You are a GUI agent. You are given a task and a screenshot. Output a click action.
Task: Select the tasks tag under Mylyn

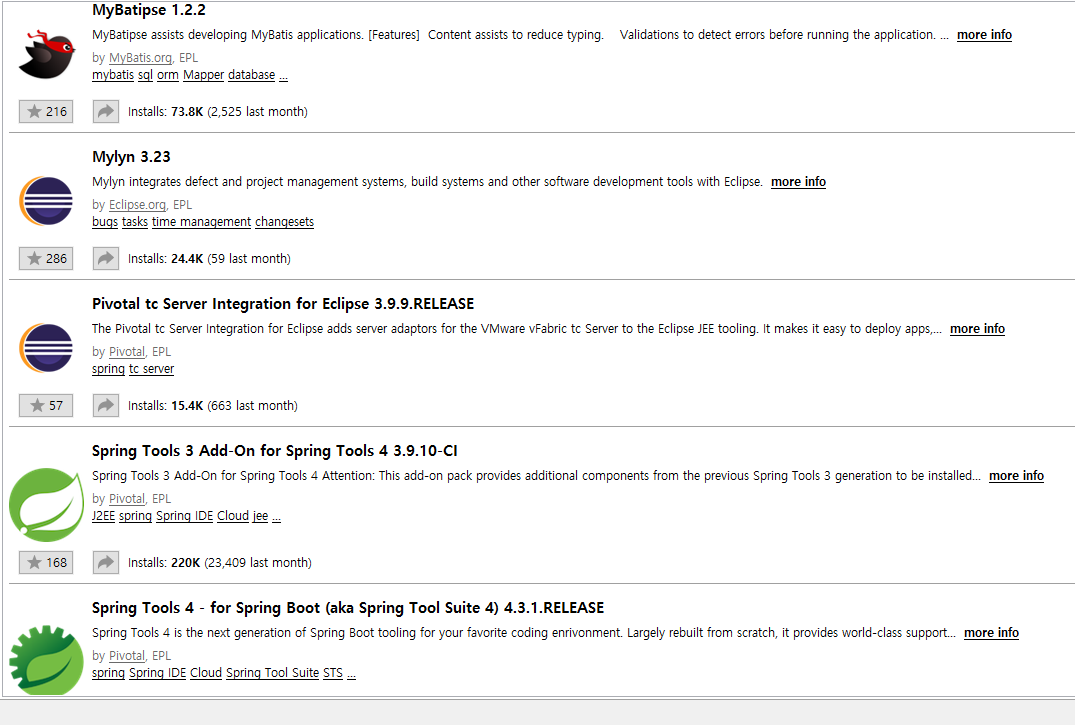pyautogui.click(x=135, y=222)
